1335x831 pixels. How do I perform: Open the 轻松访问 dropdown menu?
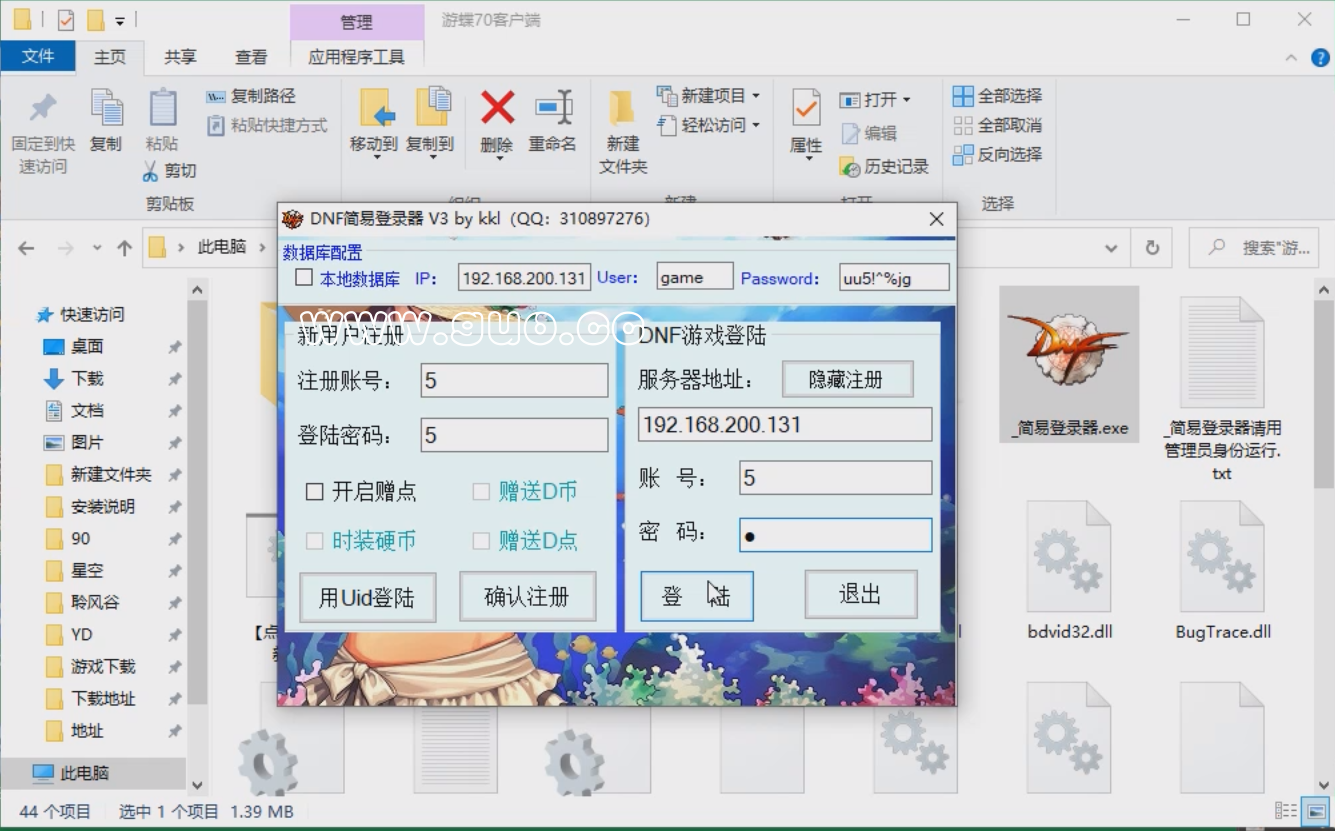[756, 125]
